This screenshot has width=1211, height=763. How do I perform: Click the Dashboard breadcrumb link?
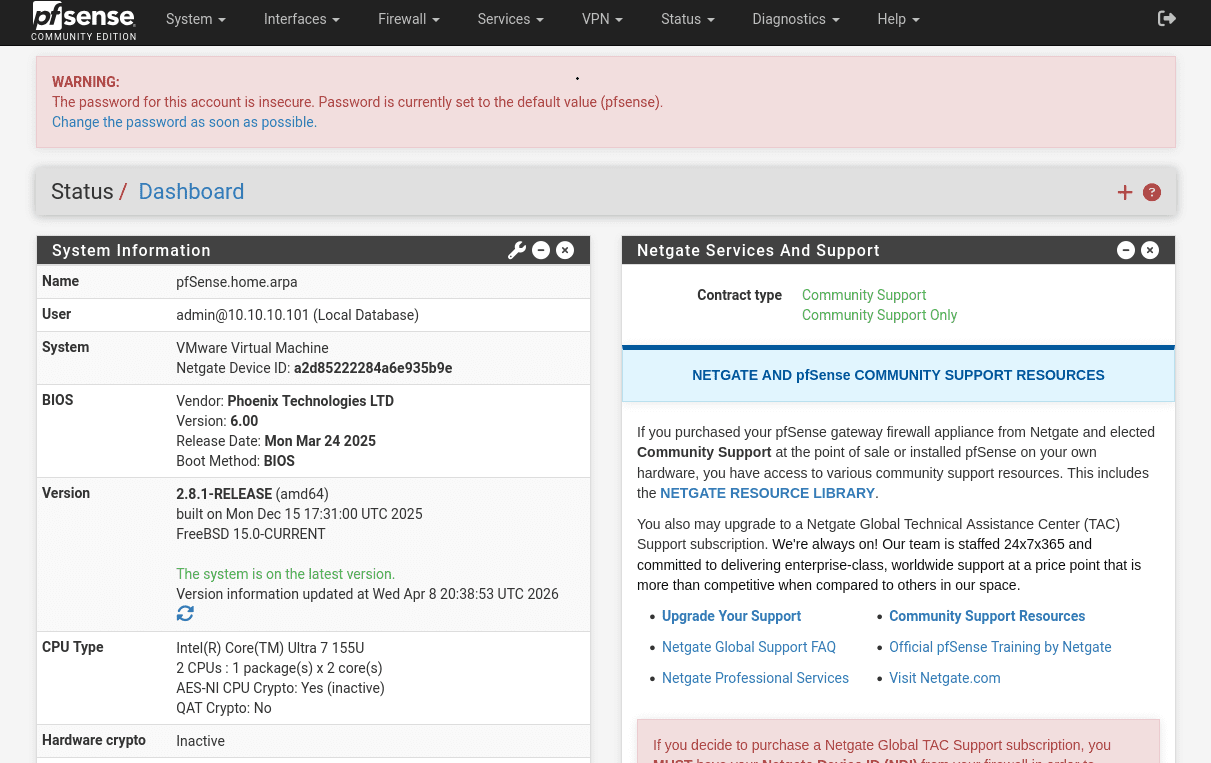point(191,191)
